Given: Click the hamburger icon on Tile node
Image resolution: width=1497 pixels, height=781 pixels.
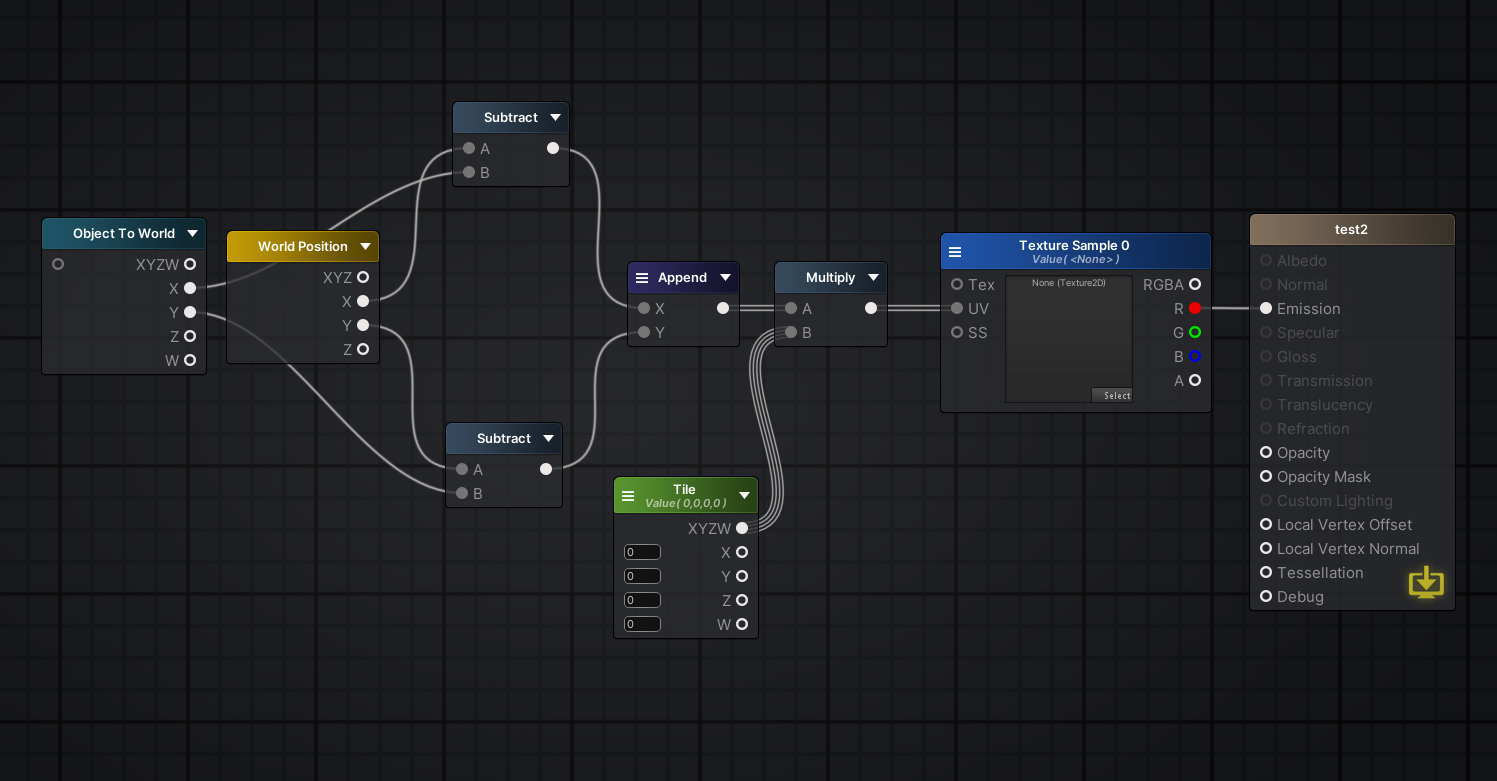Looking at the screenshot, I should (628, 496).
